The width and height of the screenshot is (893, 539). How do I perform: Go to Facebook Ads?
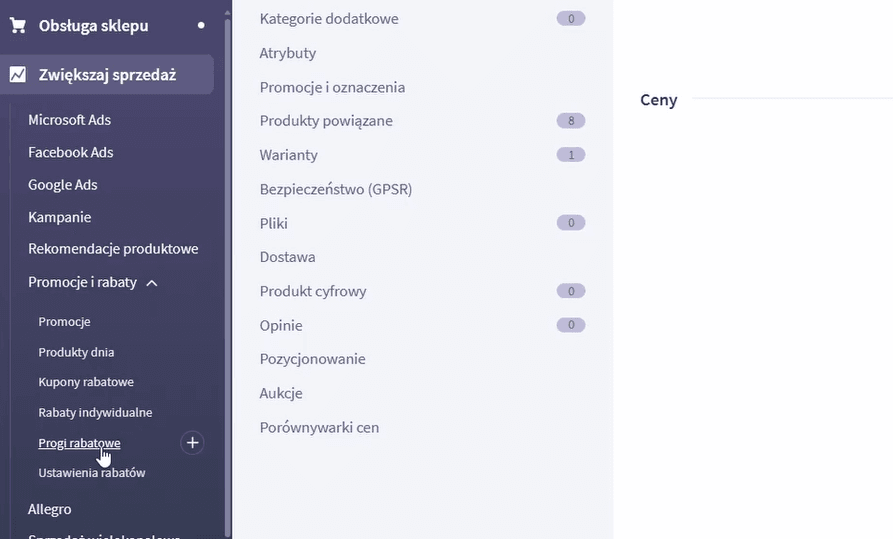click(70, 152)
